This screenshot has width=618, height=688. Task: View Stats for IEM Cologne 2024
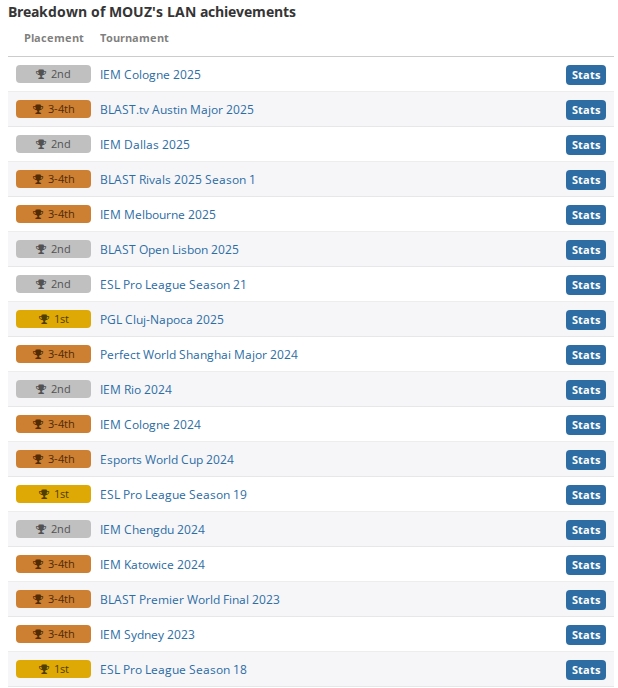point(586,425)
